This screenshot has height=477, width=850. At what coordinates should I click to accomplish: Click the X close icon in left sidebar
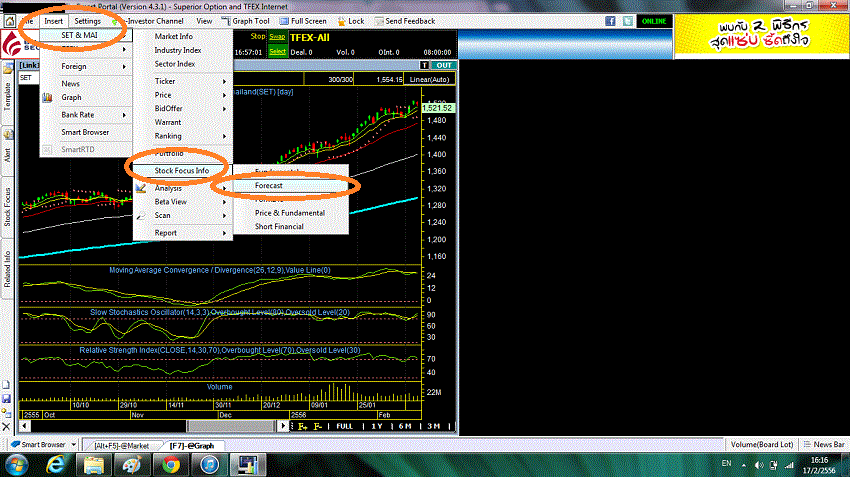(x=7, y=427)
